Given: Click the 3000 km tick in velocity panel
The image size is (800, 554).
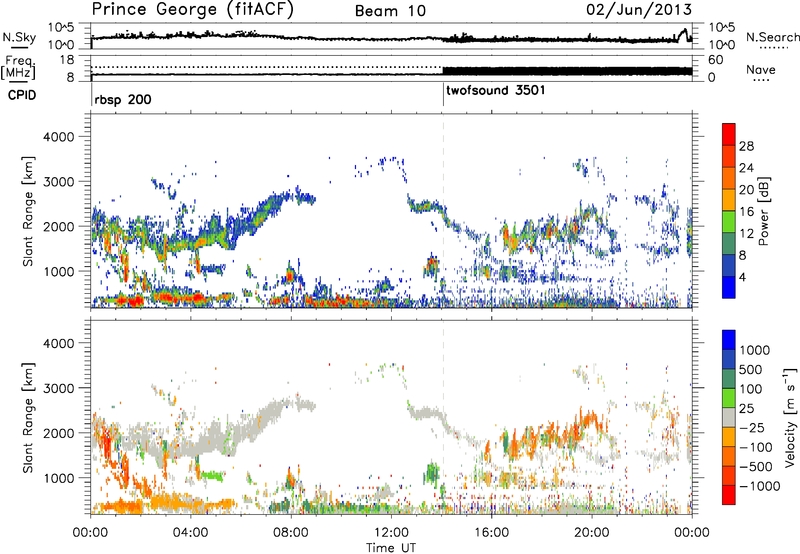Looking at the screenshot, I should coord(58,388).
